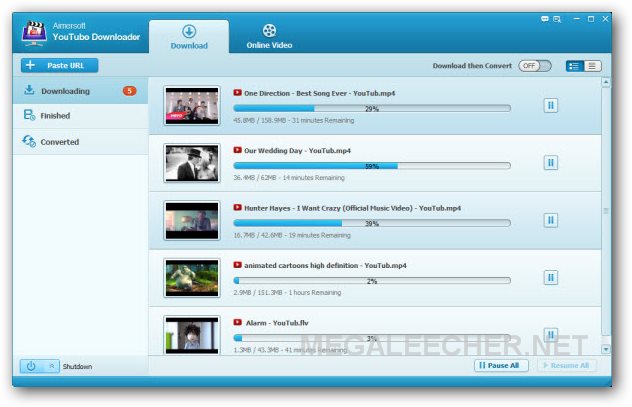Image resolution: width=632 pixels, height=407 pixels.
Task: Pause the Our Wedding Day download
Action: [x=551, y=163]
